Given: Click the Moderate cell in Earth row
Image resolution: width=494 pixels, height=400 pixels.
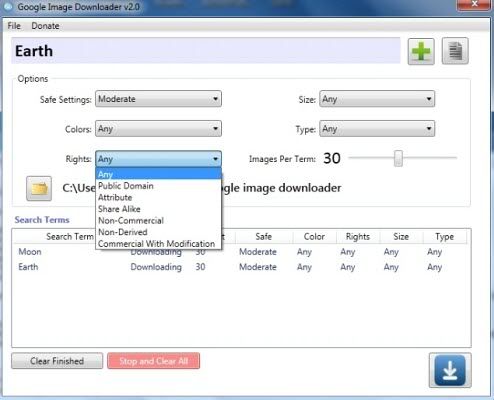Looking at the screenshot, I should point(258,267).
